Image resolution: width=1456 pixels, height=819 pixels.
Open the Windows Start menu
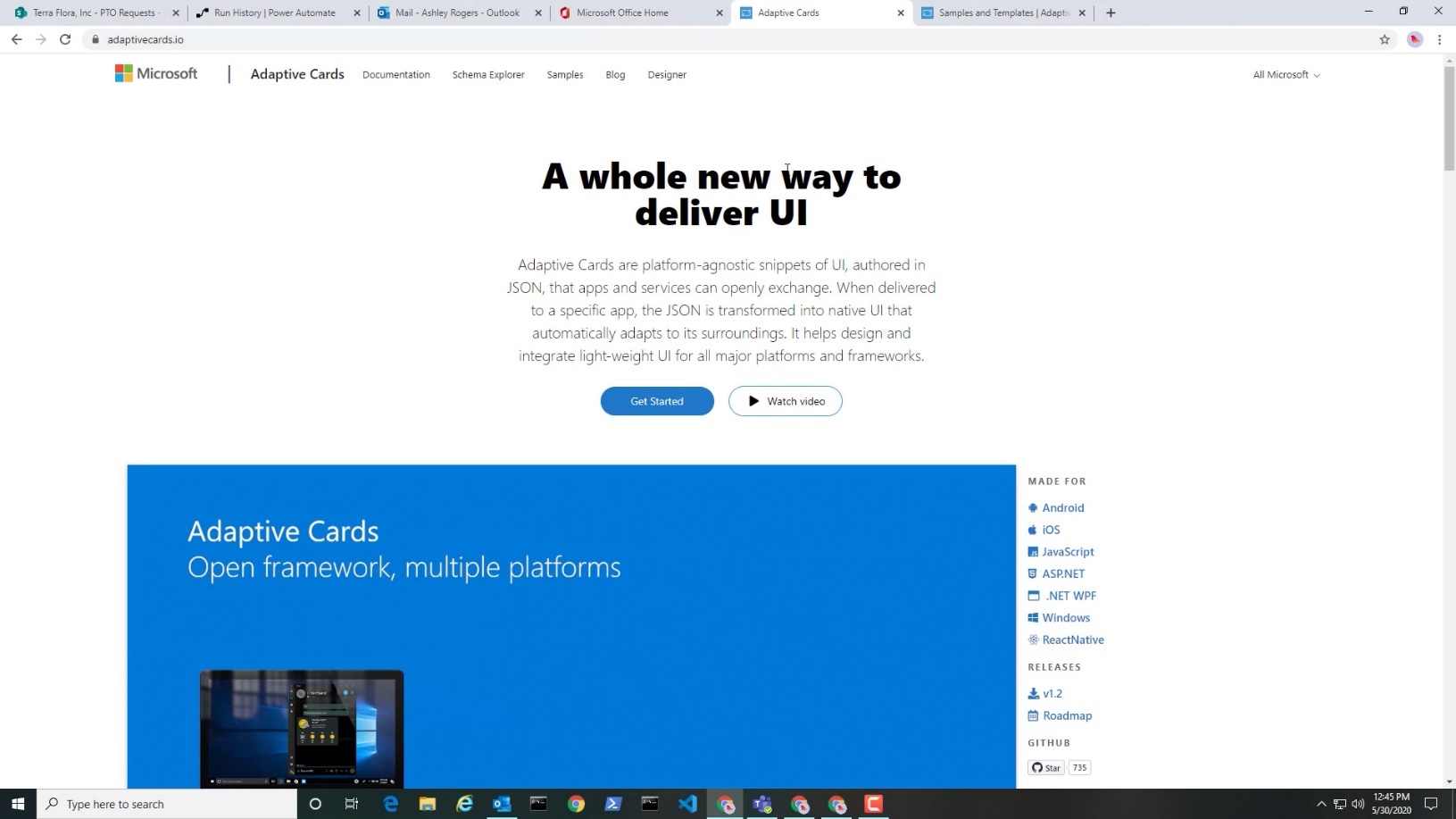pyautogui.click(x=18, y=804)
